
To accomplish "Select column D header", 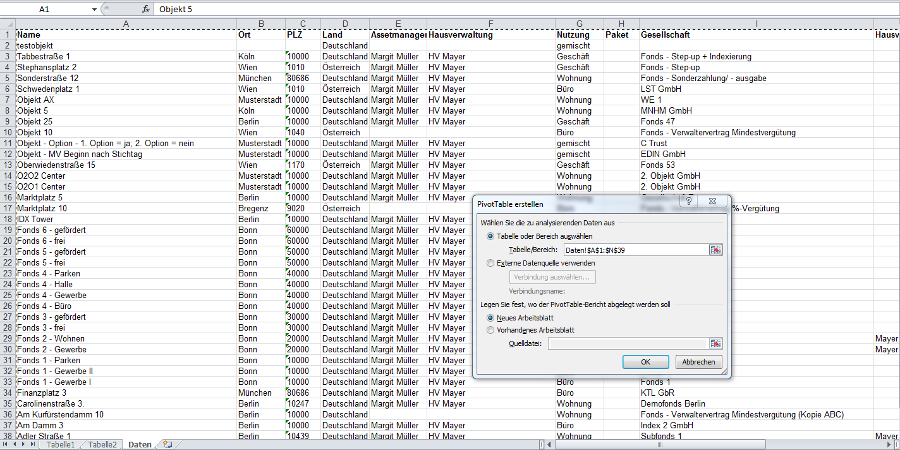I will (x=345, y=24).
